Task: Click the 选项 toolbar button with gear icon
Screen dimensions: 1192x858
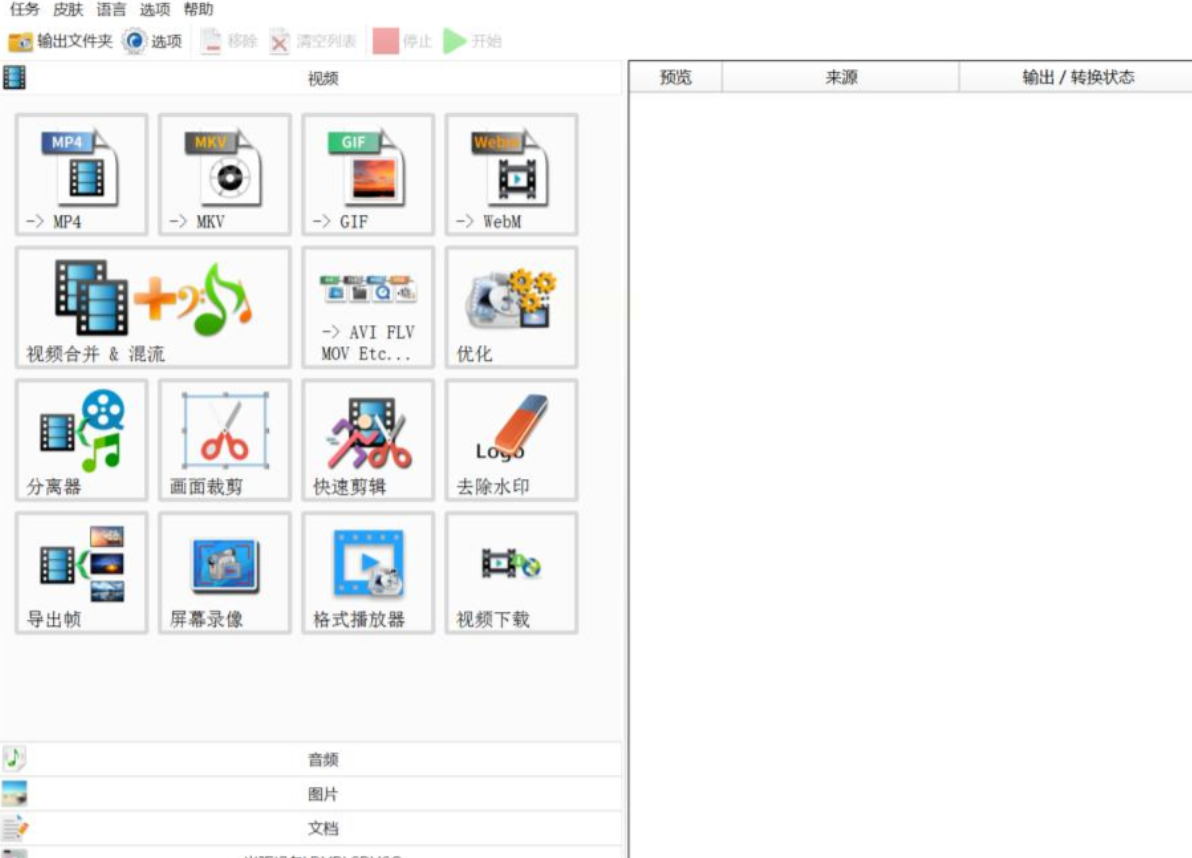Action: coord(154,41)
